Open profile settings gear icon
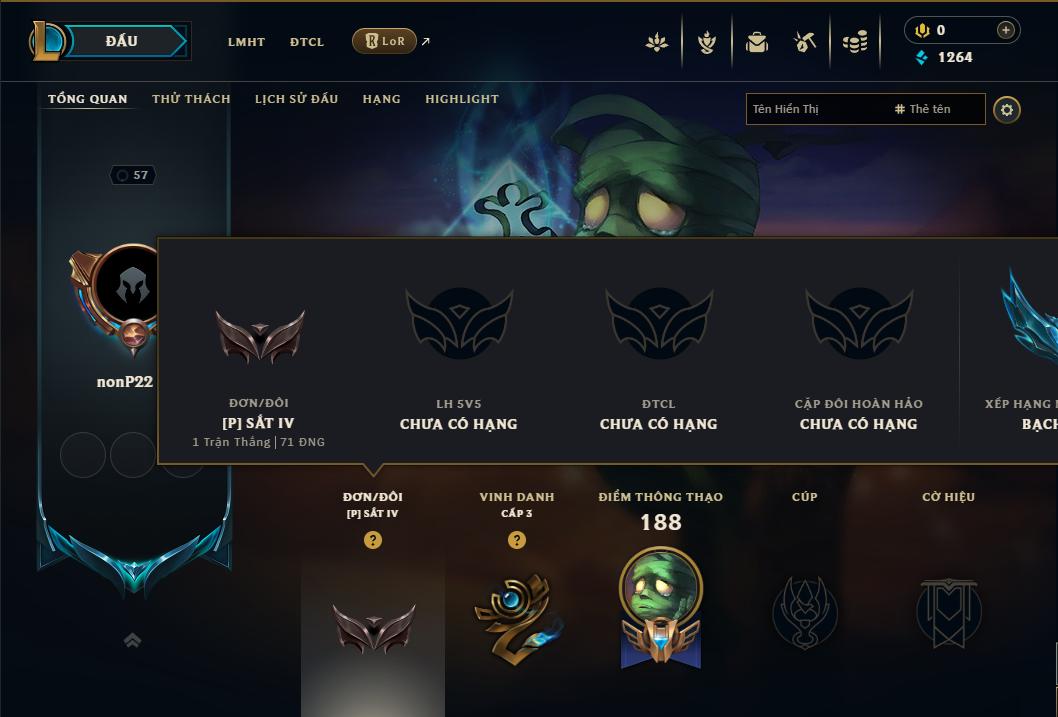 point(1007,110)
